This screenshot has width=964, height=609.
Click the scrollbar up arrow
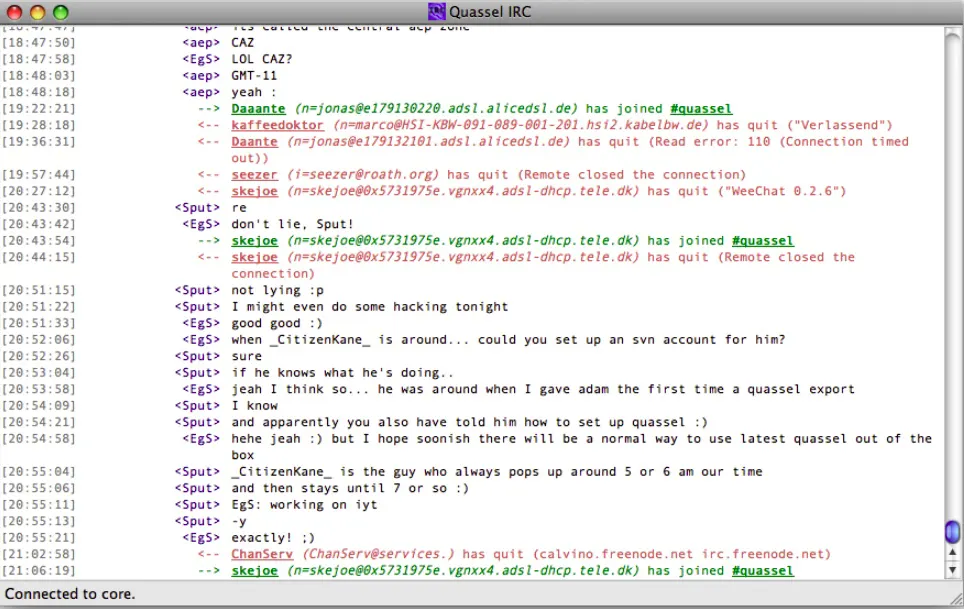pyautogui.click(x=952, y=552)
